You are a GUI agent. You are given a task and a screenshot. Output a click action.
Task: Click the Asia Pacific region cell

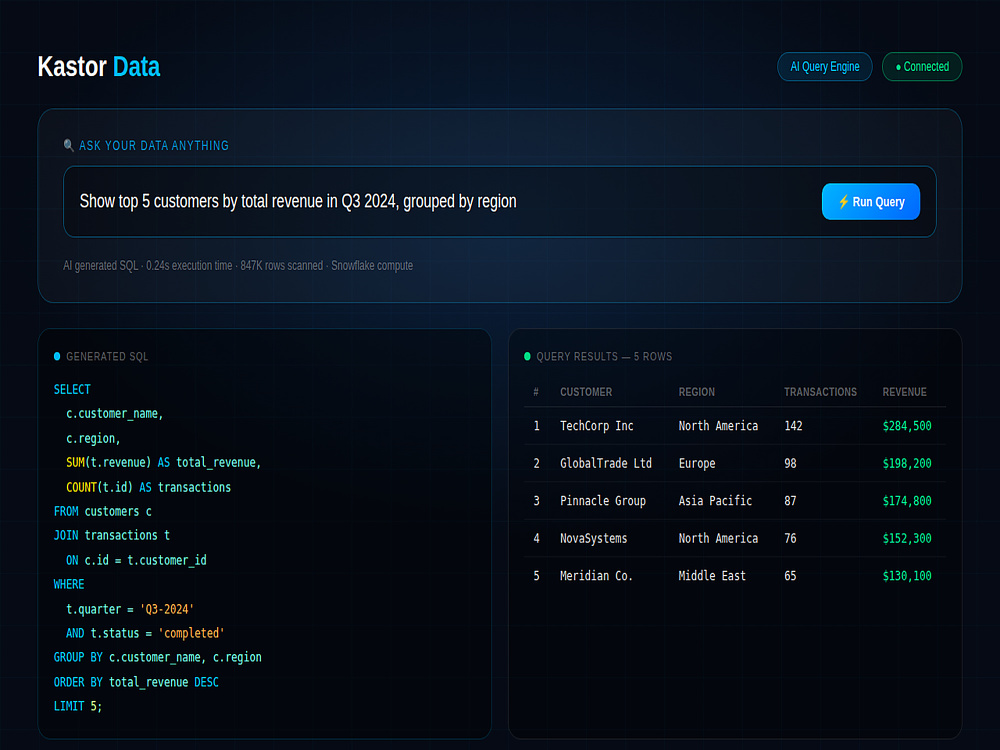tap(715, 501)
